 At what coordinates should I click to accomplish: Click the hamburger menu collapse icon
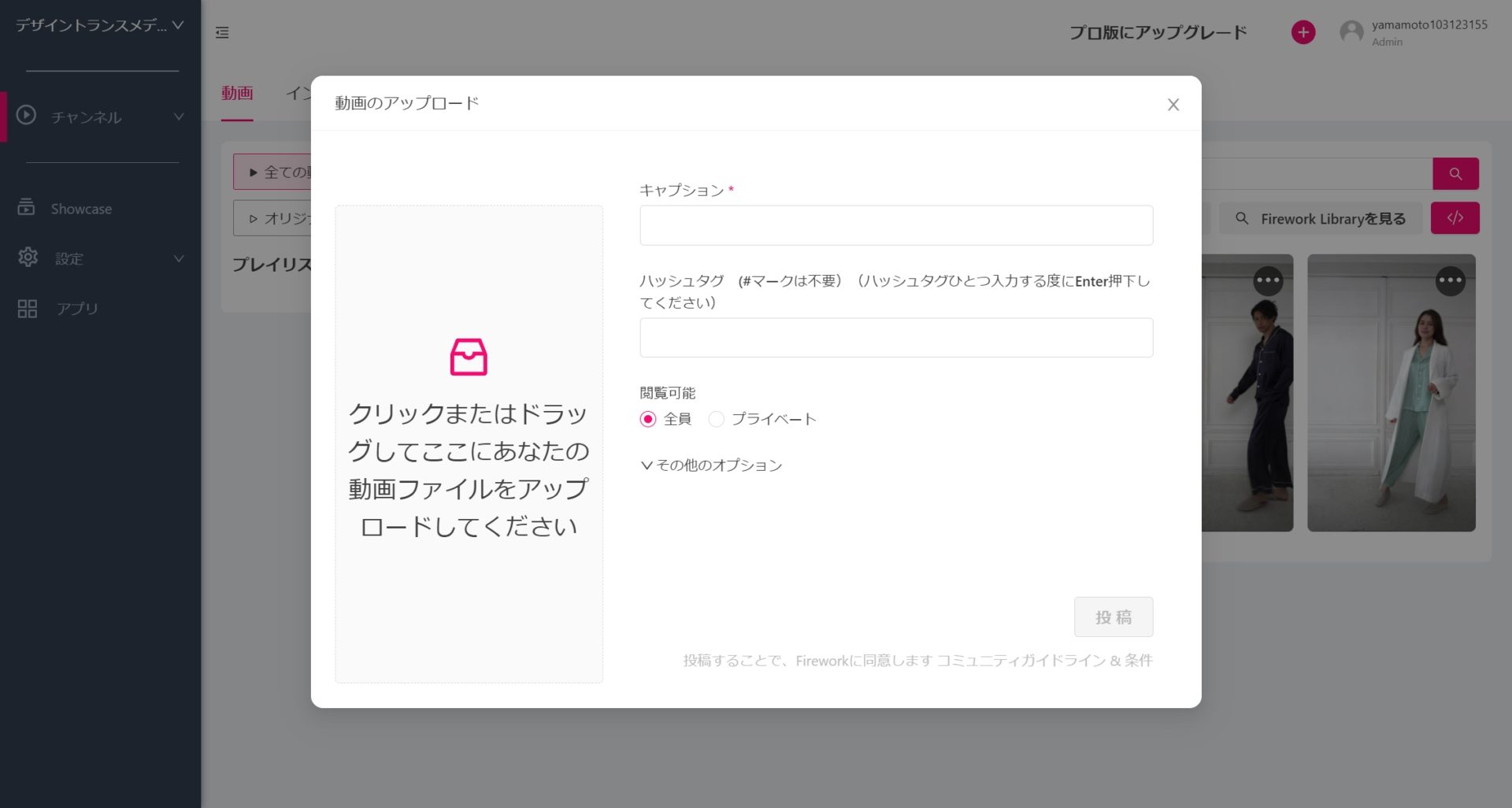(x=222, y=32)
